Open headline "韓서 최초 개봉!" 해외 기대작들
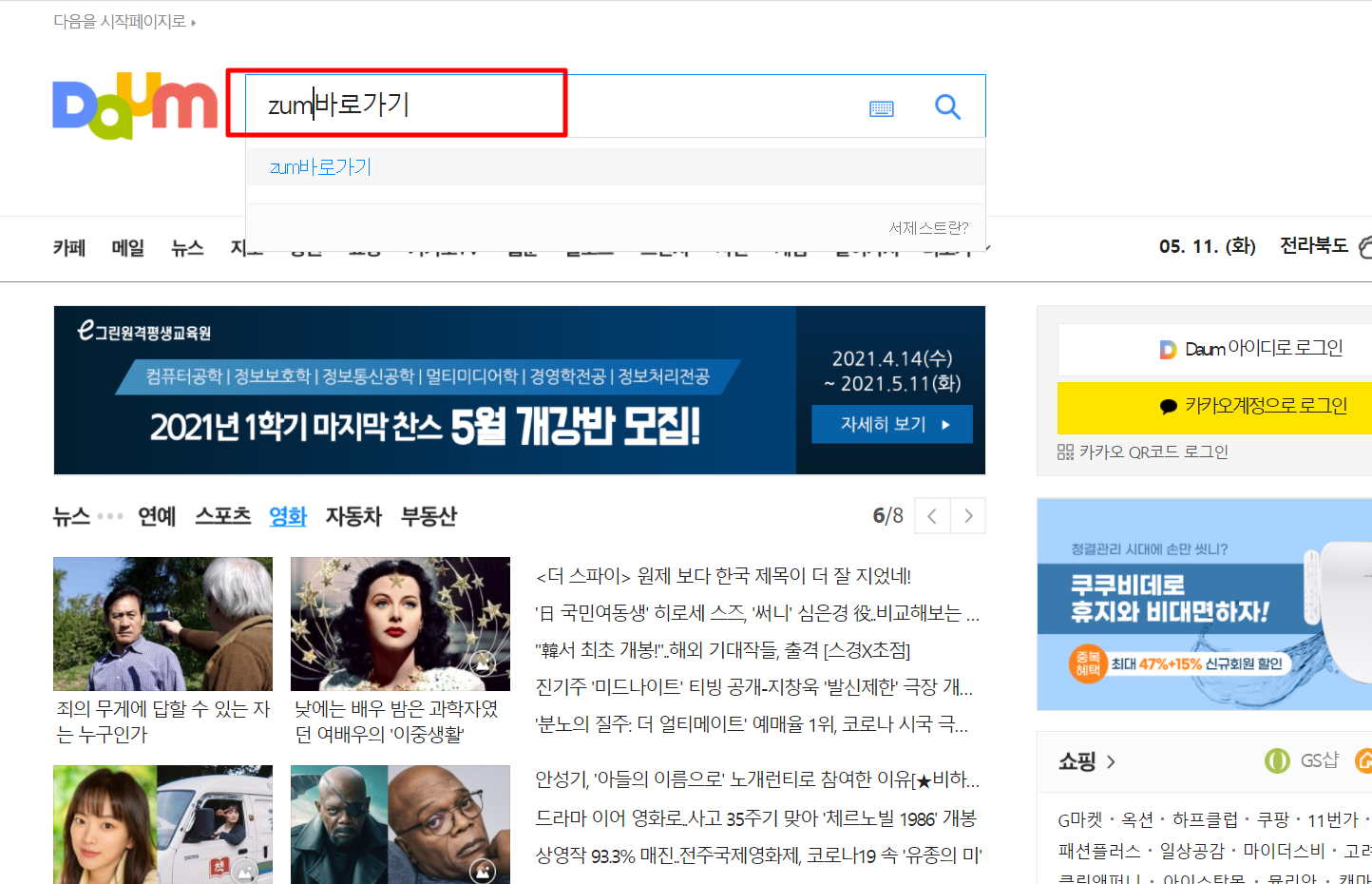Image resolution: width=1372 pixels, height=884 pixels. pyautogui.click(x=723, y=650)
